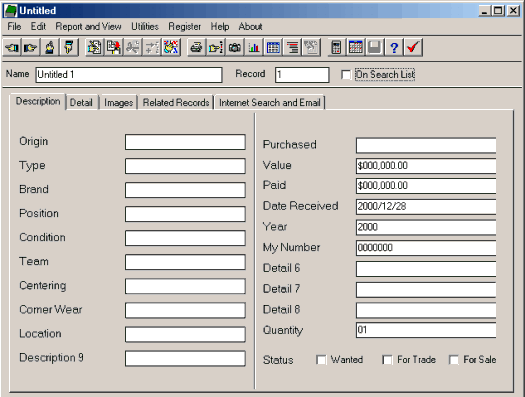525x397 pixels.
Task: Click the printer icon
Action: coord(197,48)
